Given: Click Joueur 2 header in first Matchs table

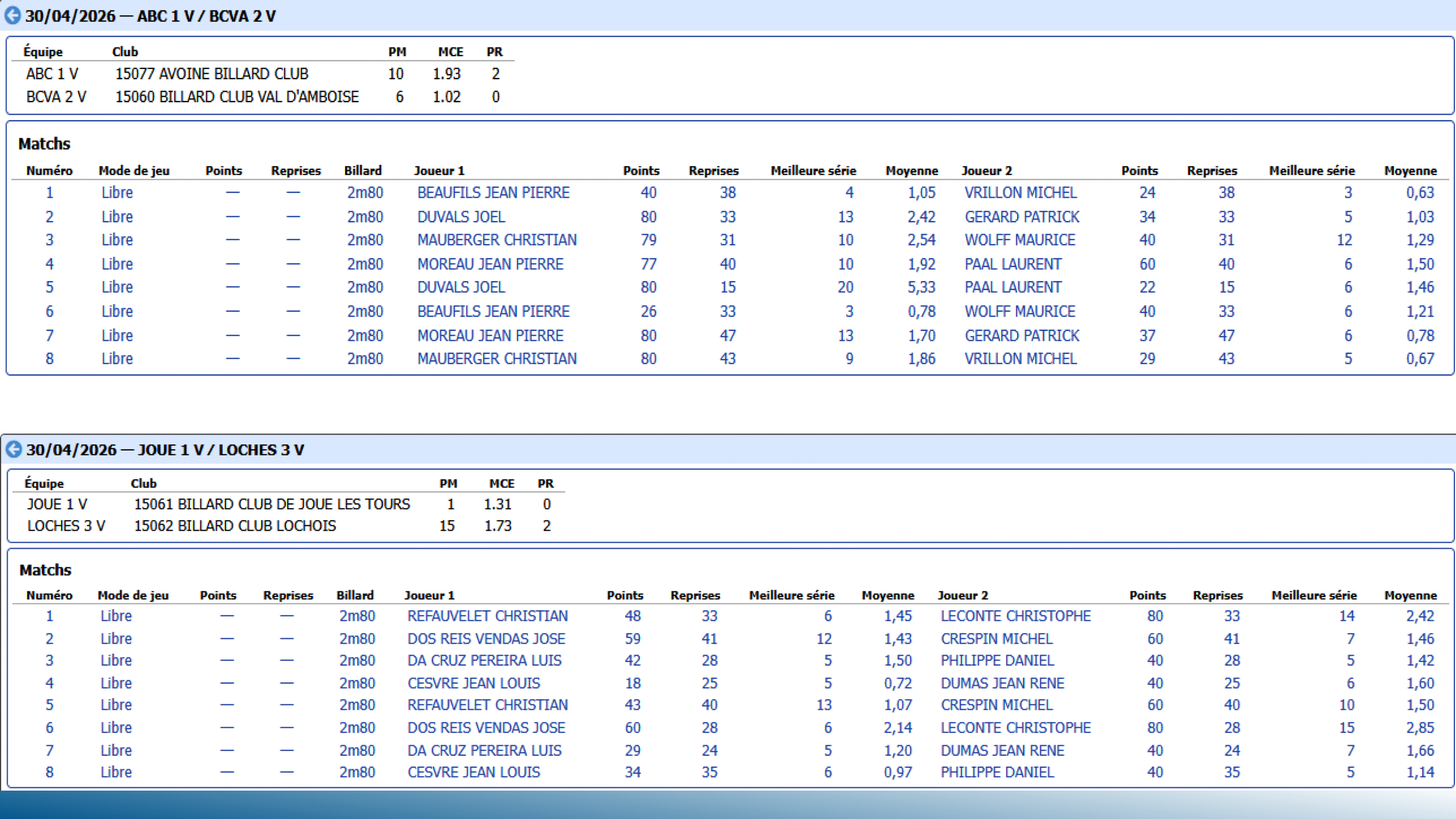Looking at the screenshot, I should pyautogui.click(x=987, y=171).
